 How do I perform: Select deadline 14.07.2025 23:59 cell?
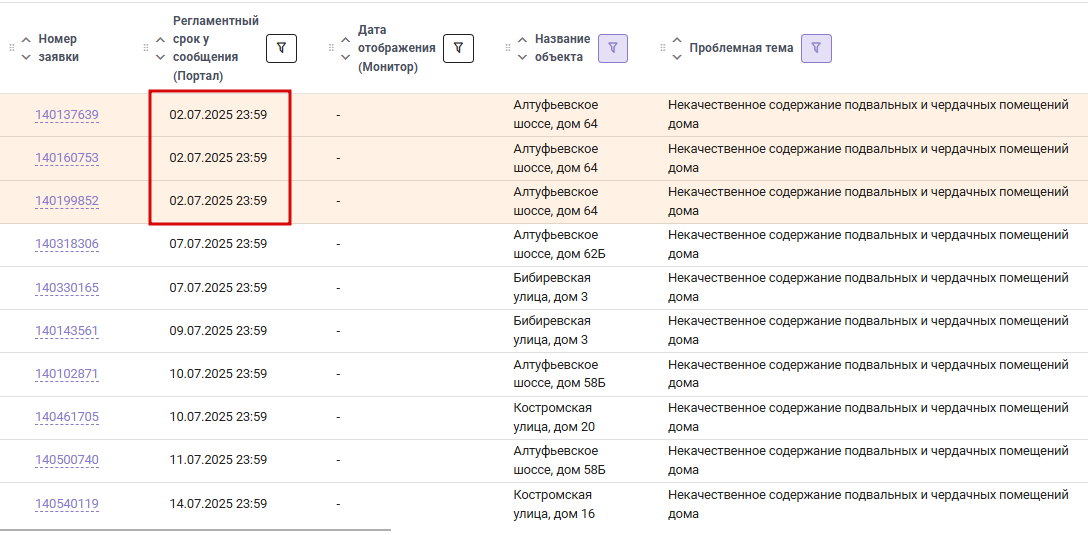tap(218, 503)
